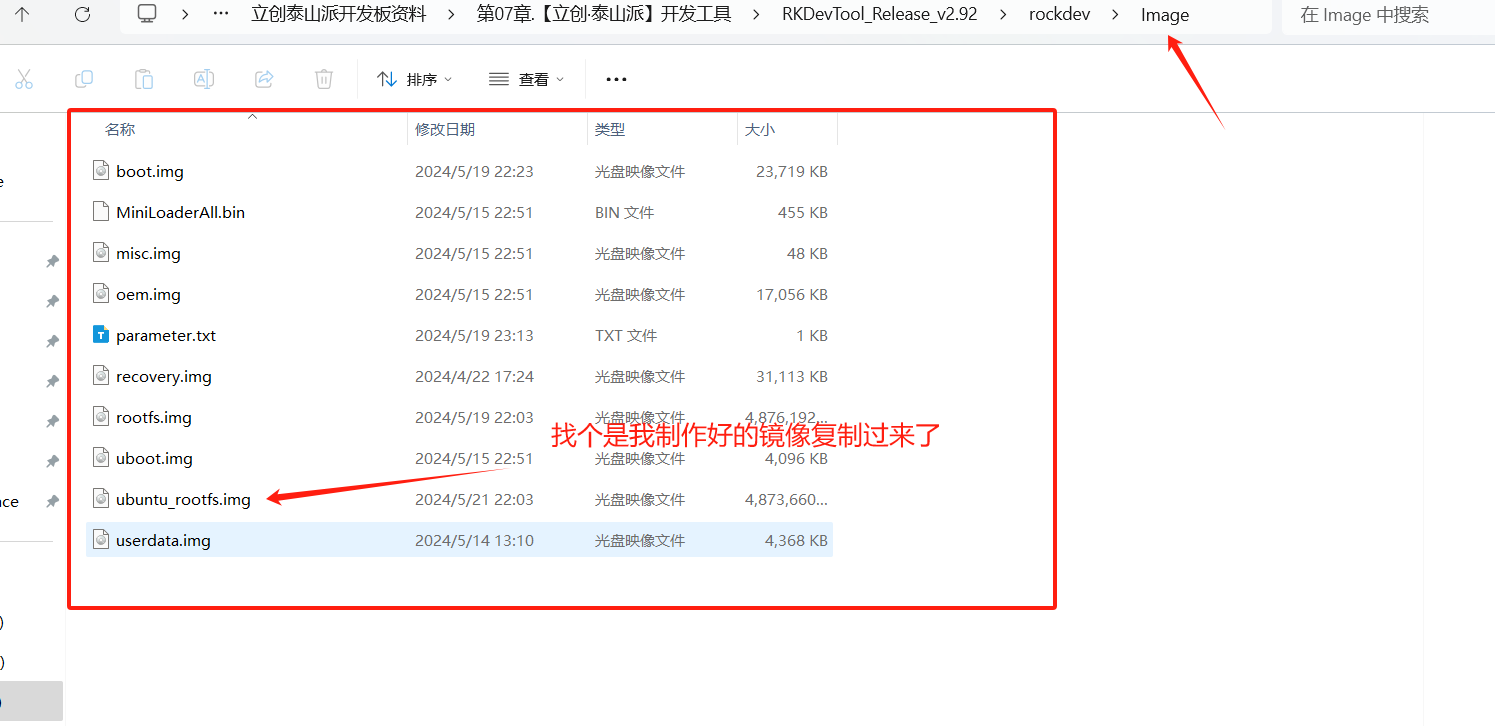Go to 立创泰山派开发板资料 breadcrumb folder
1495x726 pixels.
point(338,14)
